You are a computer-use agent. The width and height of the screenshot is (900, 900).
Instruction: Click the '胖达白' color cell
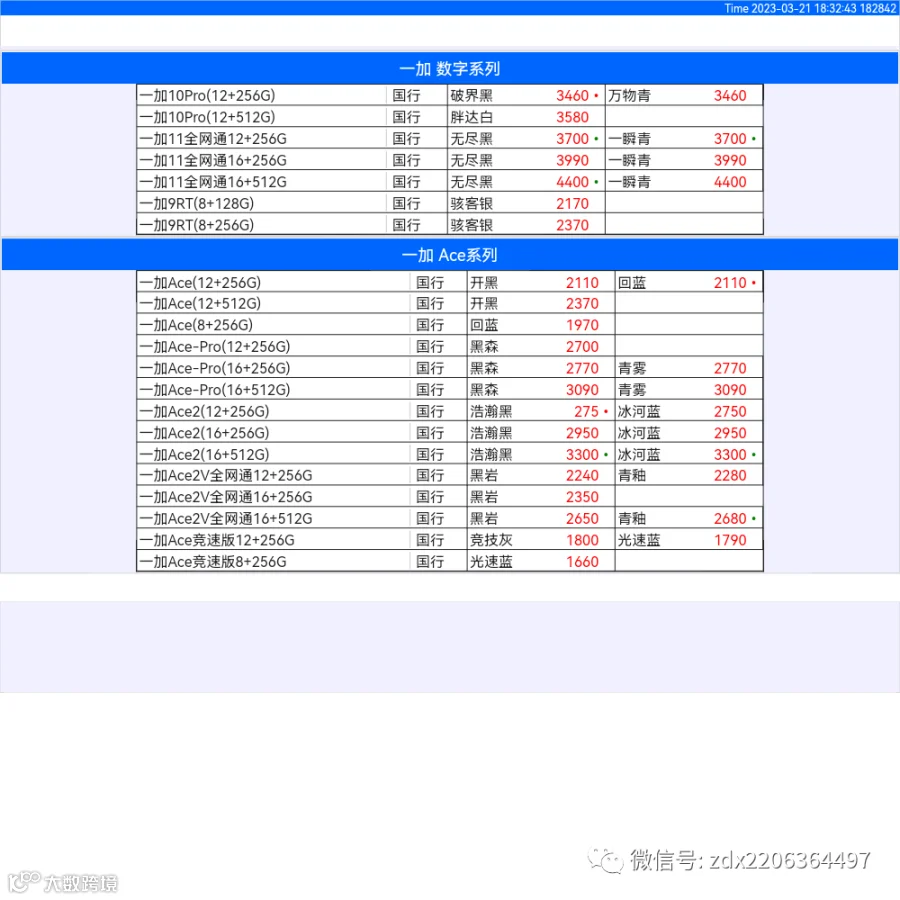pos(472,117)
